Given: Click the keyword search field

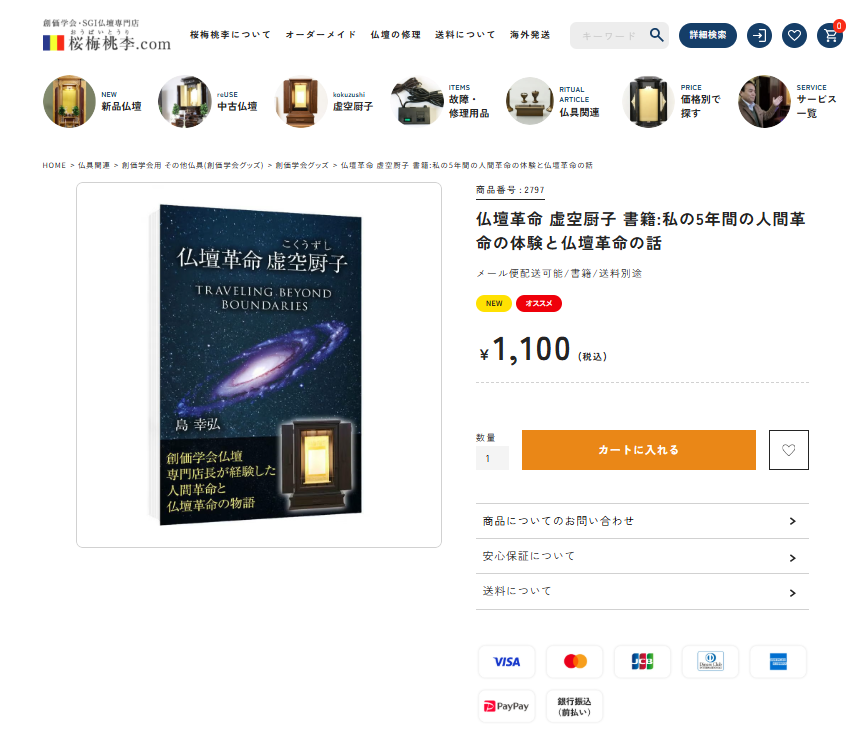Looking at the screenshot, I should click(609, 35).
